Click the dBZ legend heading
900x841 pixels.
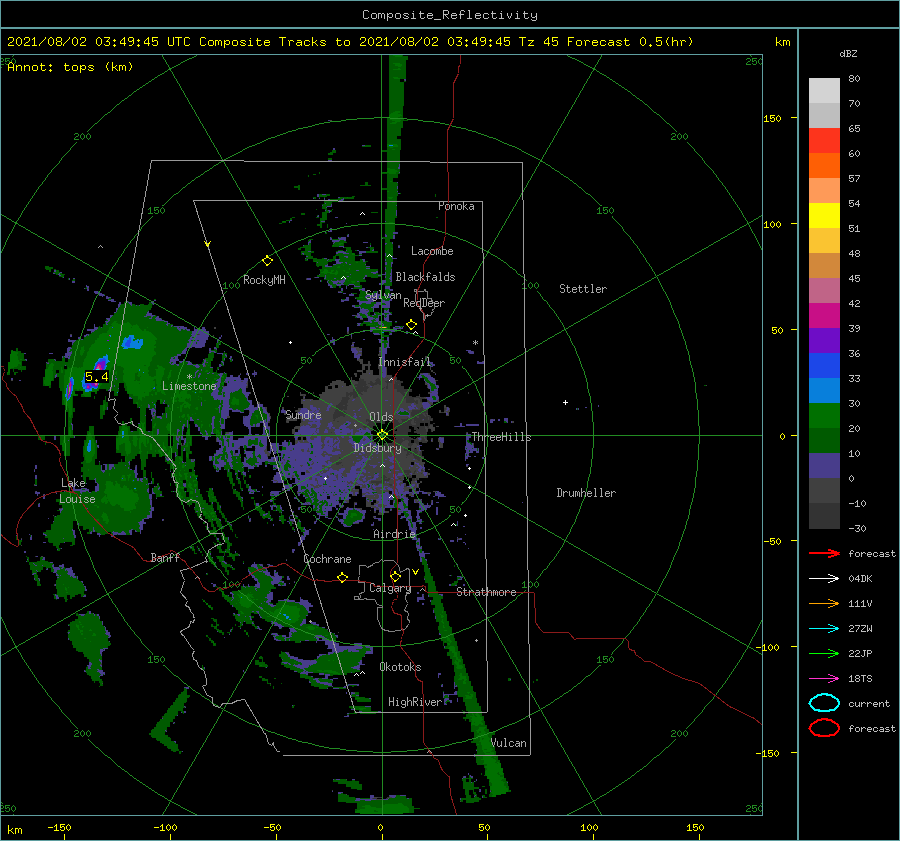(848, 54)
